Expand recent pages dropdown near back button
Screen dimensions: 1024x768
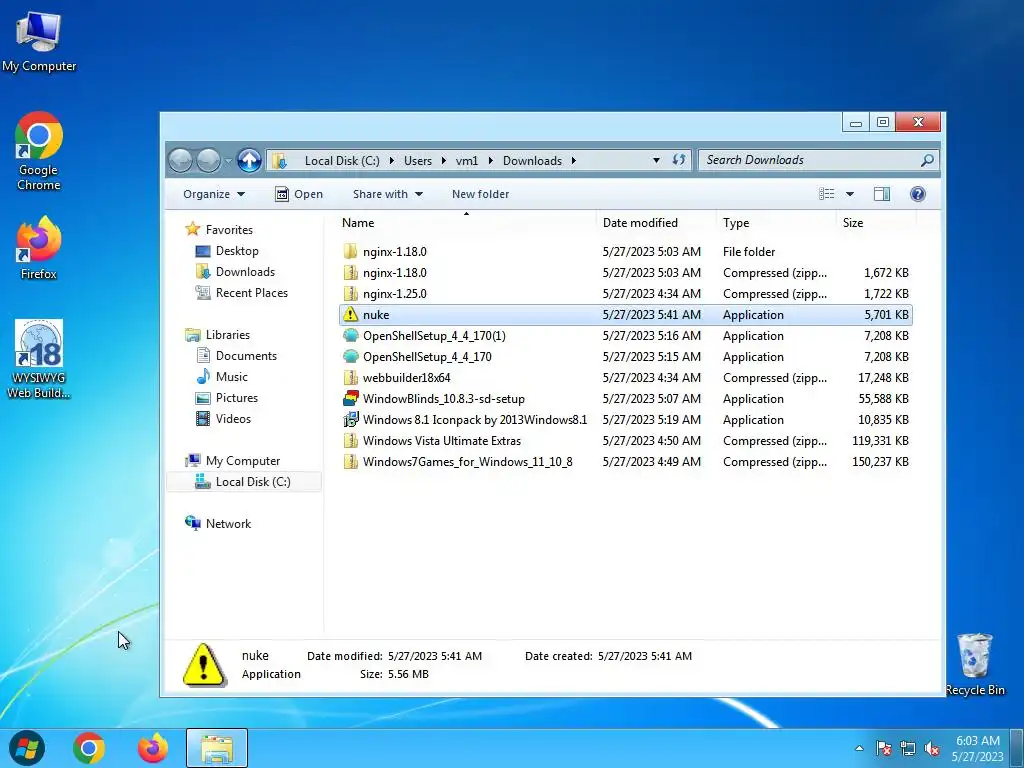[x=228, y=160]
